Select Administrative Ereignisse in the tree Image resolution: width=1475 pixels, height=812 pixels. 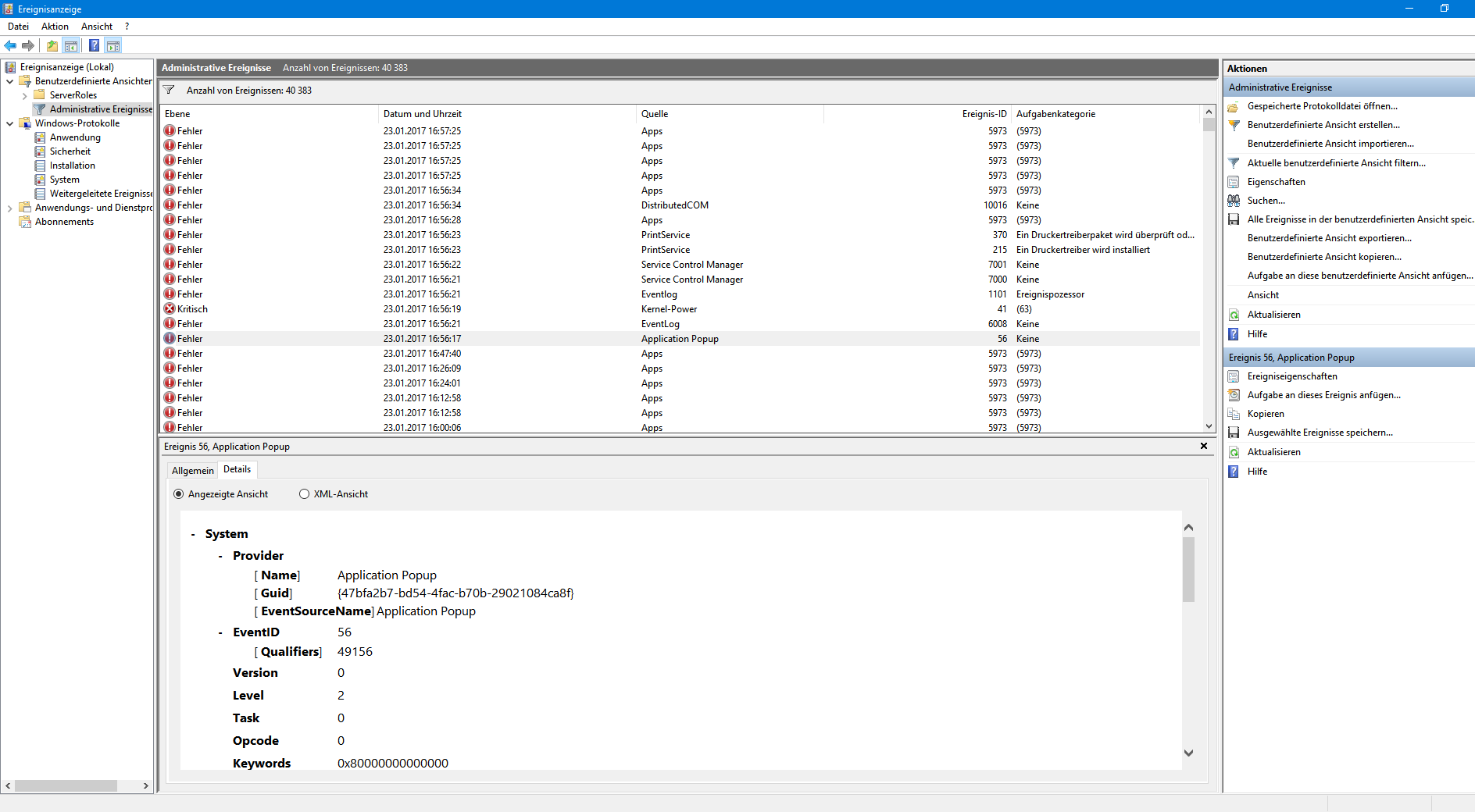point(101,109)
